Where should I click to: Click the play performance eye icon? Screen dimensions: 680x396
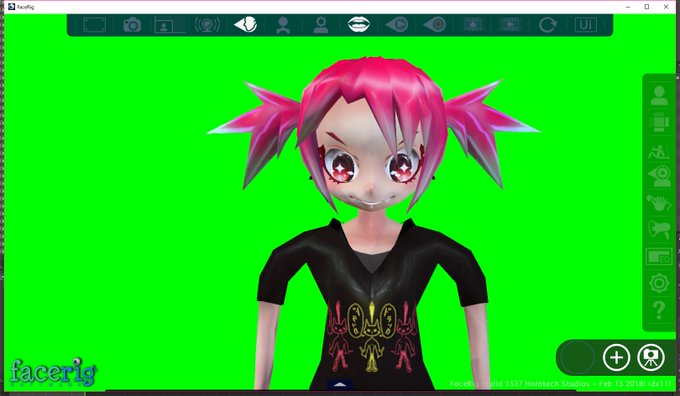coord(397,25)
